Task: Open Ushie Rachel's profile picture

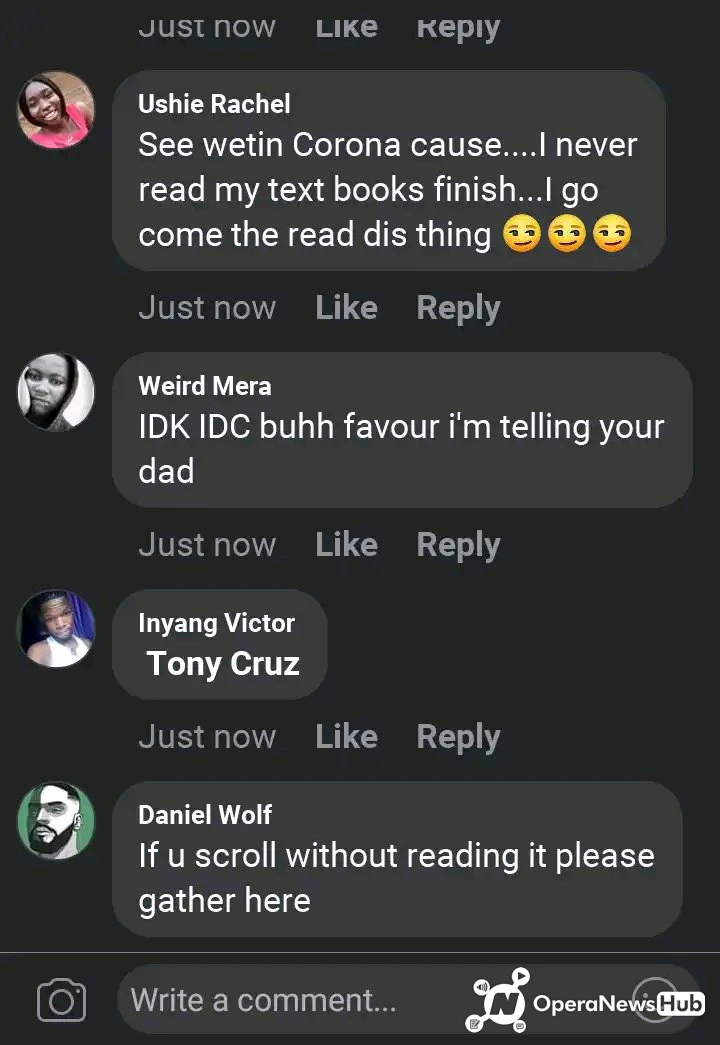Action: click(x=56, y=110)
